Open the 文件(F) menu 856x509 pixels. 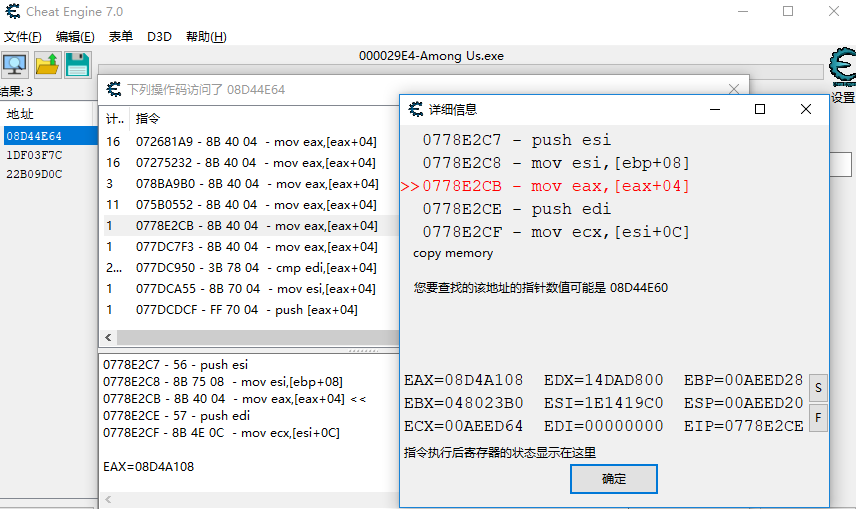(x=22, y=37)
